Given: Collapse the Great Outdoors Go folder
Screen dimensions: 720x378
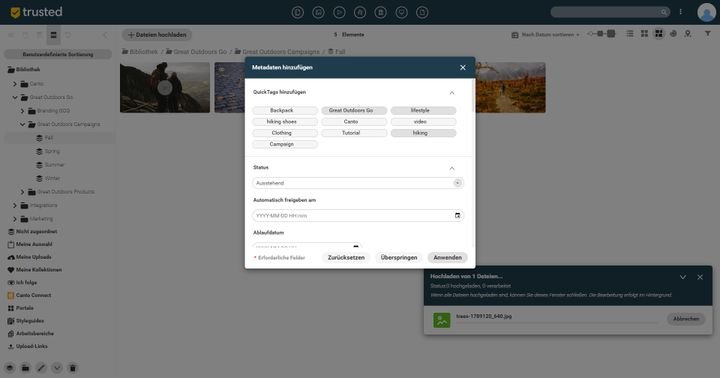Looking at the screenshot, I should coord(15,97).
